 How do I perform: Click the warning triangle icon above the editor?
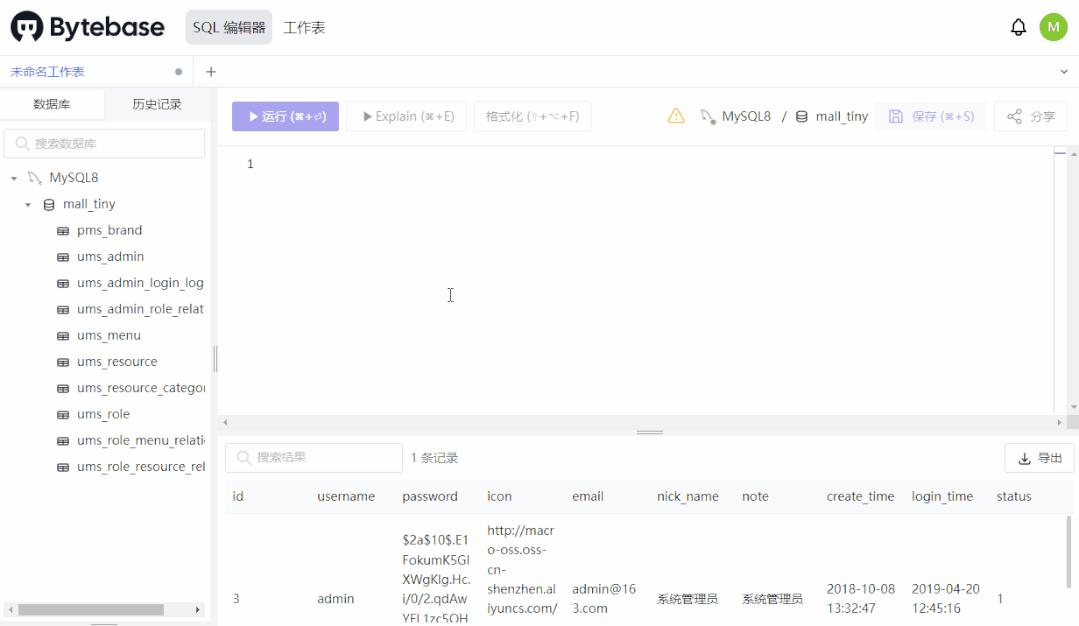point(676,116)
